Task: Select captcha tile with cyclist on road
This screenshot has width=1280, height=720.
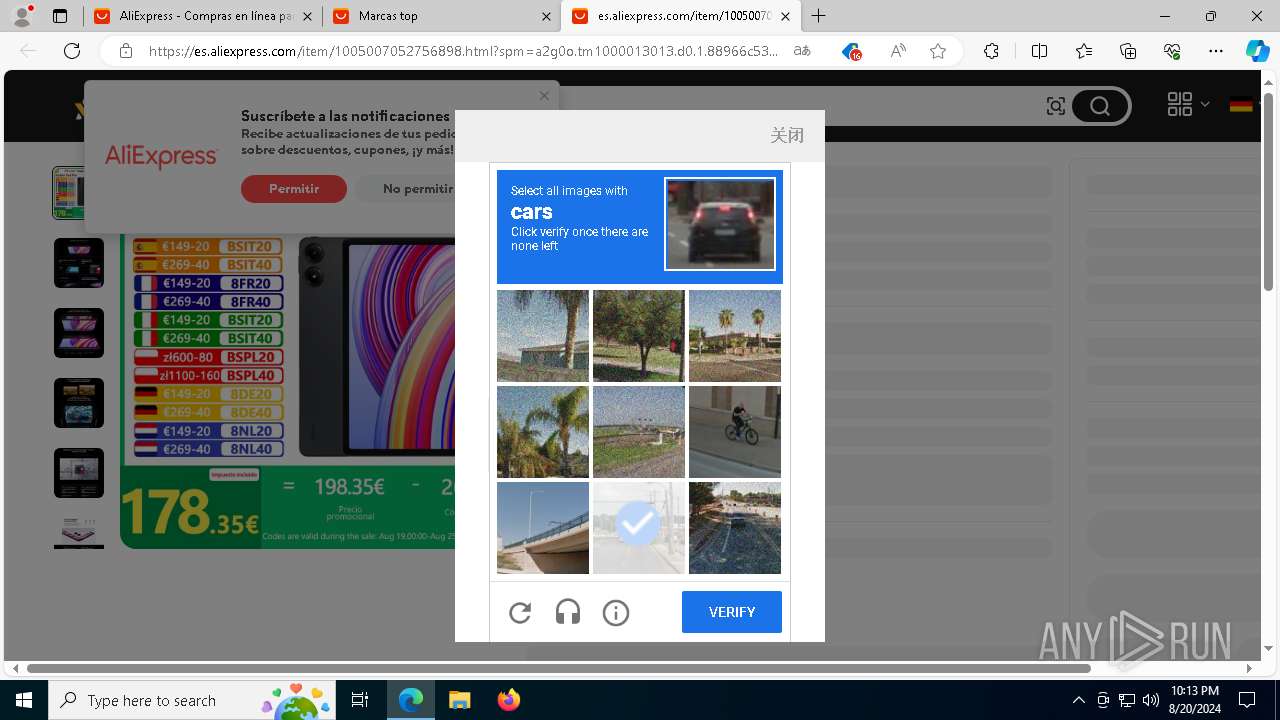Action: 735,432
